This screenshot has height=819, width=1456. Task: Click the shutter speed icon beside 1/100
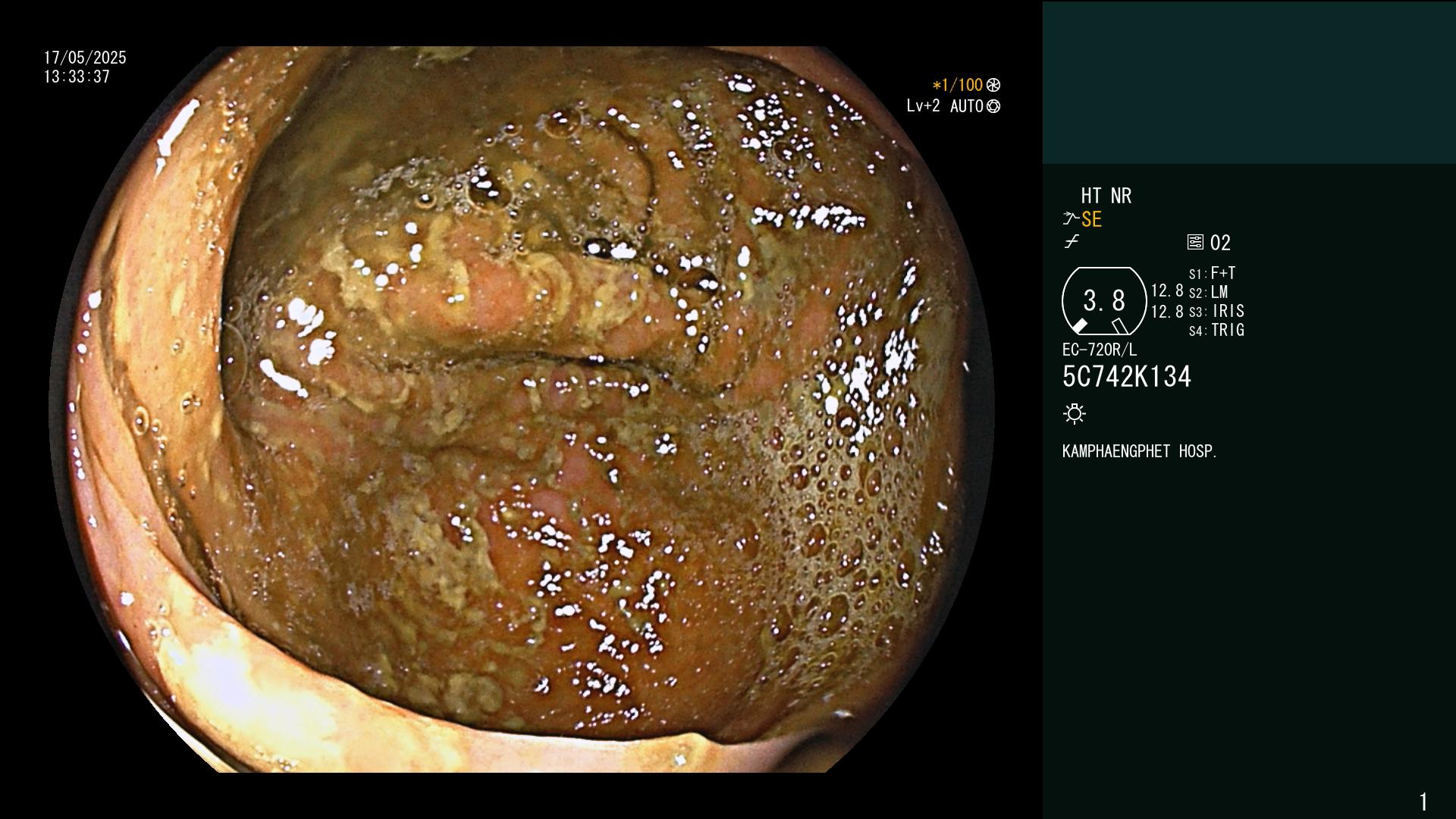(x=993, y=86)
